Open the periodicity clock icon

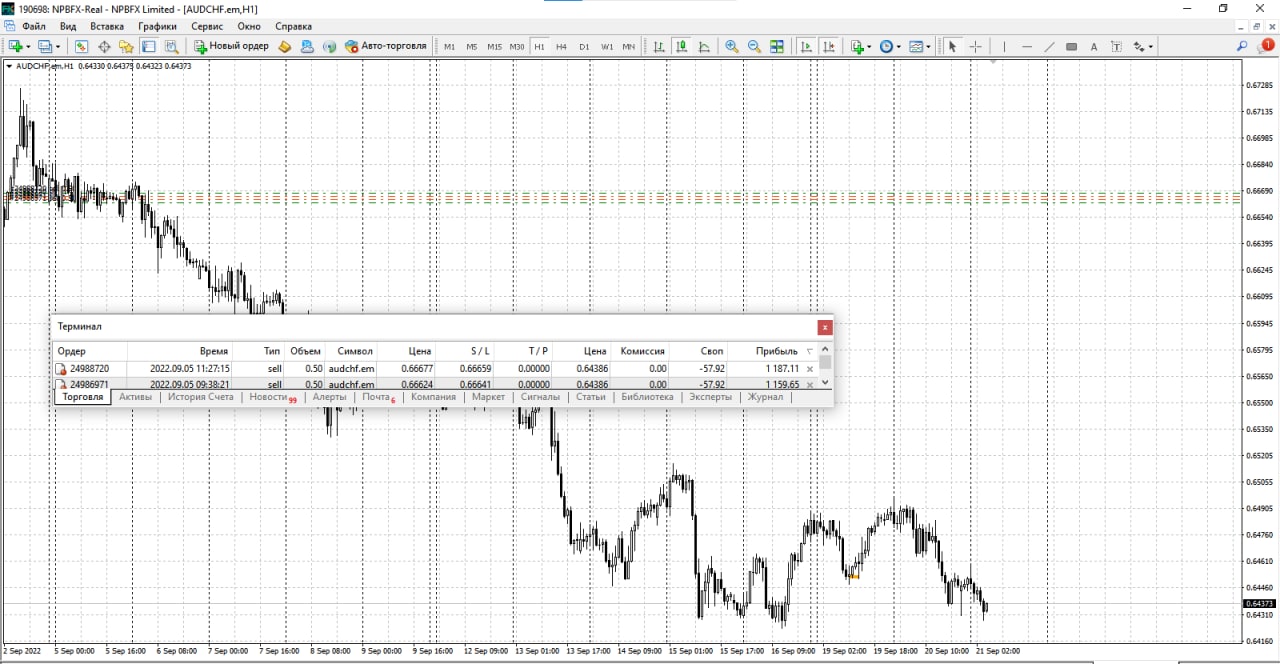(x=886, y=46)
